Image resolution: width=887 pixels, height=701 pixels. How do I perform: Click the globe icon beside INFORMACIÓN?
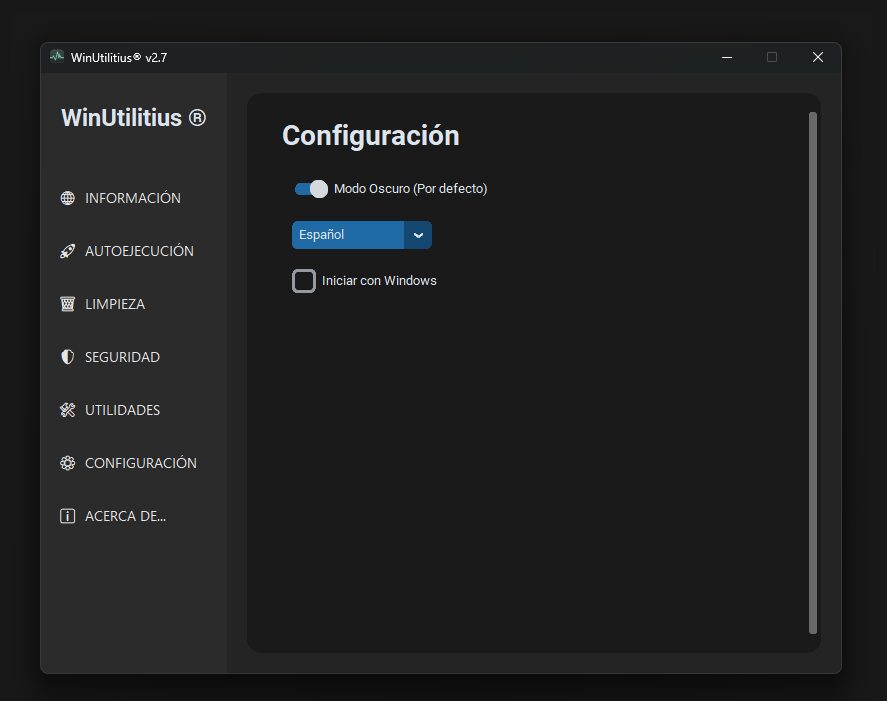[x=68, y=198]
